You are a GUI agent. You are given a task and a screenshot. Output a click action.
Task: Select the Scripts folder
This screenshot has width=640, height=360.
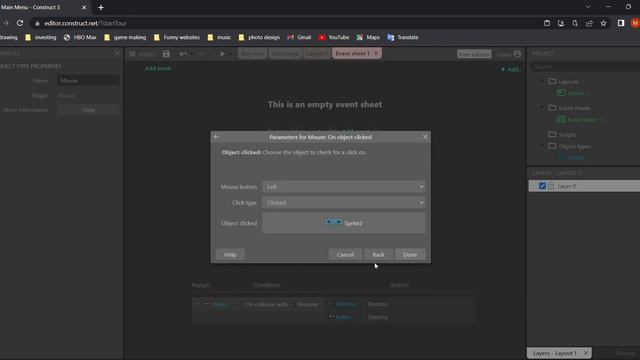click(x=562, y=134)
